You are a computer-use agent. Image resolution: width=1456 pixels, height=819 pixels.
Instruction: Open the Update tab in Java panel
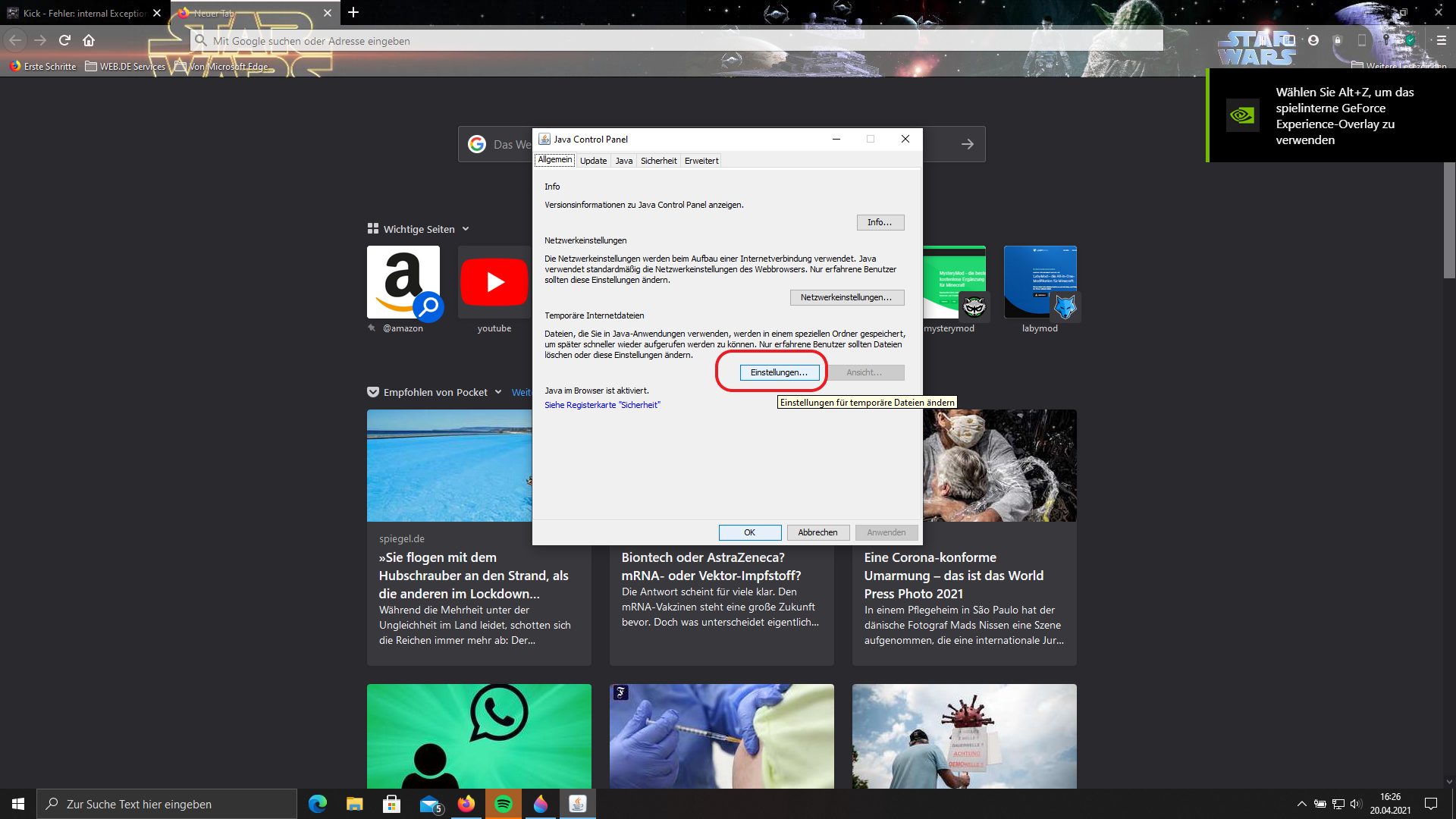[593, 161]
